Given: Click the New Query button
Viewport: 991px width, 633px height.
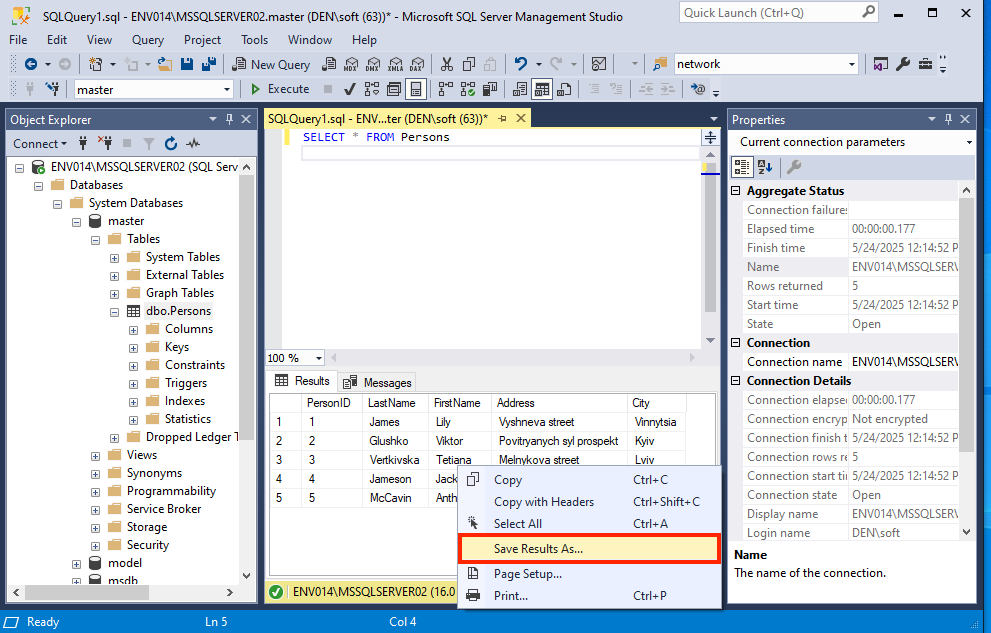Looking at the screenshot, I should pyautogui.click(x=271, y=64).
